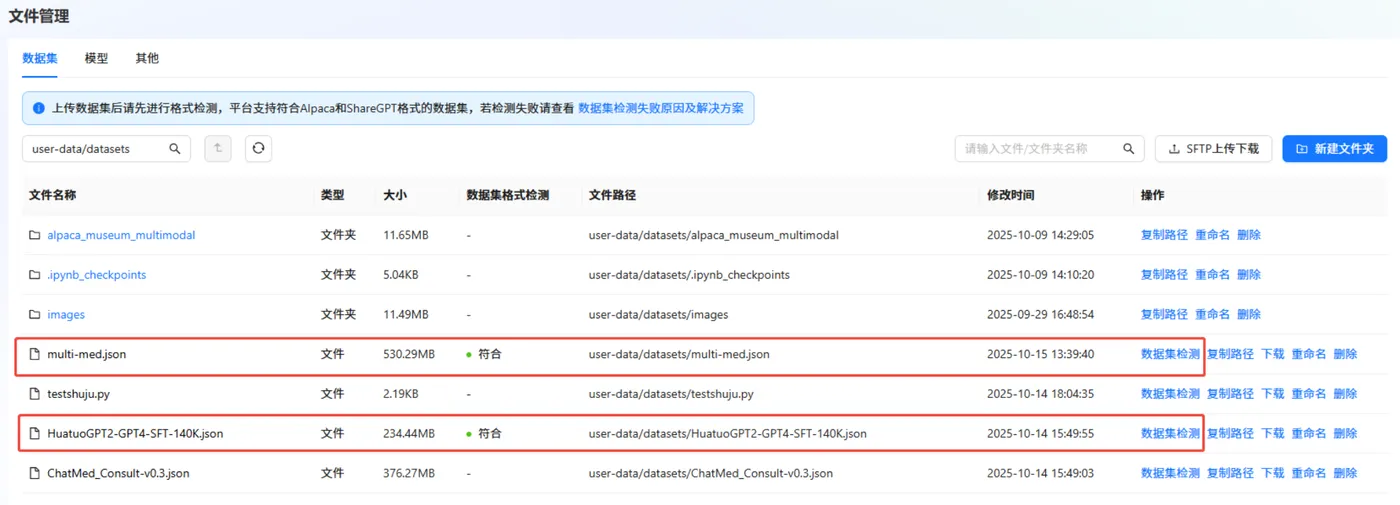Create a new folder with 新建文件夹
Image resolution: width=1400 pixels, height=505 pixels.
point(1335,149)
